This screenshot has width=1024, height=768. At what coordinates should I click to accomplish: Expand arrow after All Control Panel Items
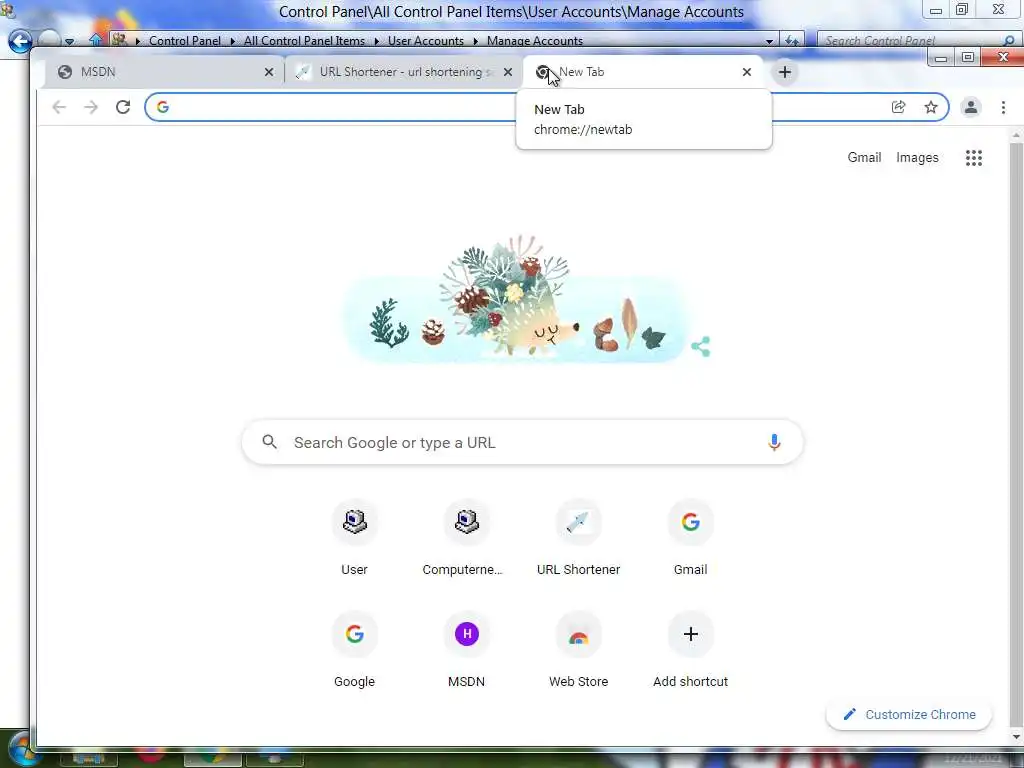(x=377, y=40)
